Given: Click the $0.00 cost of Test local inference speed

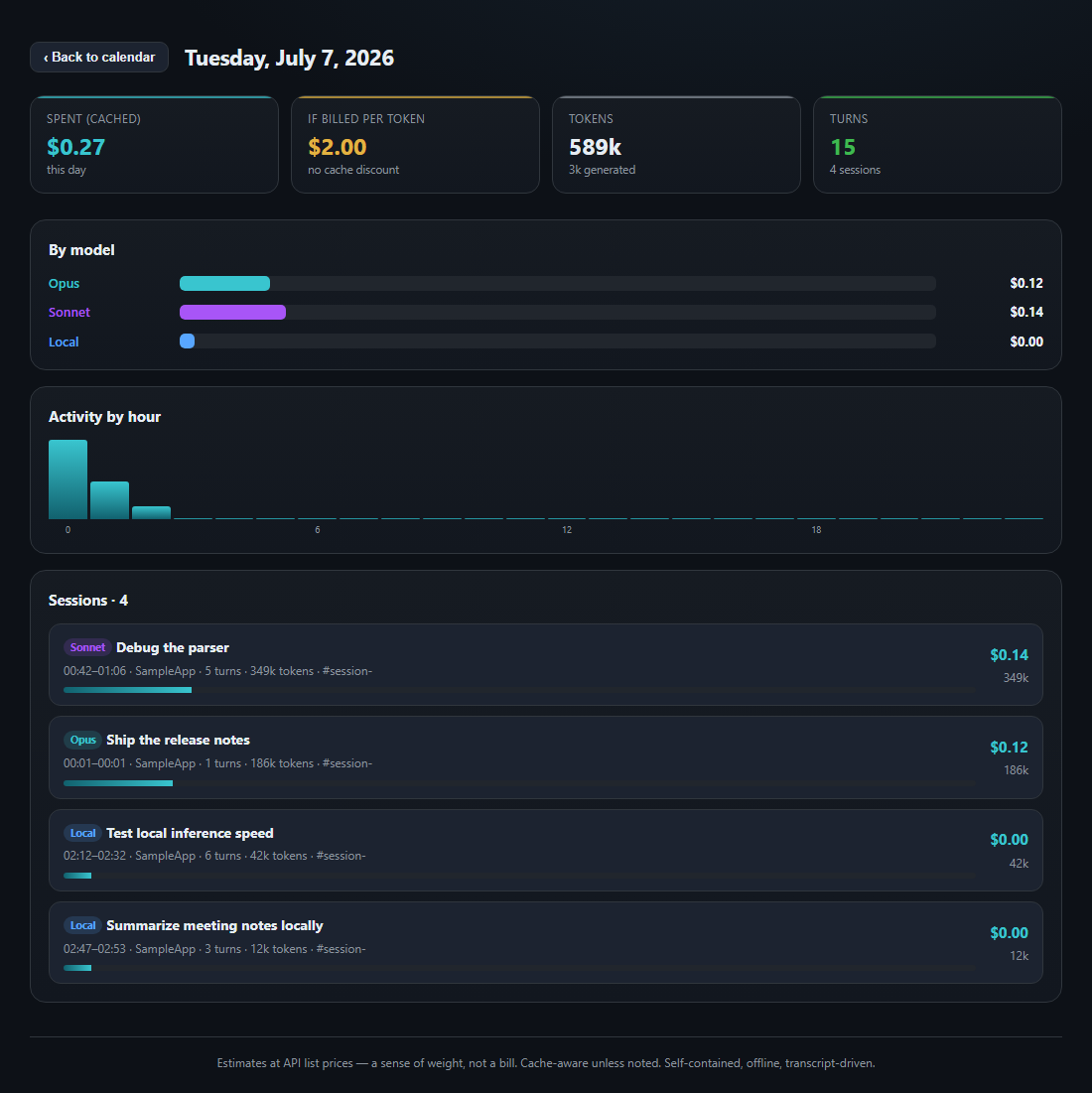Looking at the screenshot, I should click(x=1009, y=839).
